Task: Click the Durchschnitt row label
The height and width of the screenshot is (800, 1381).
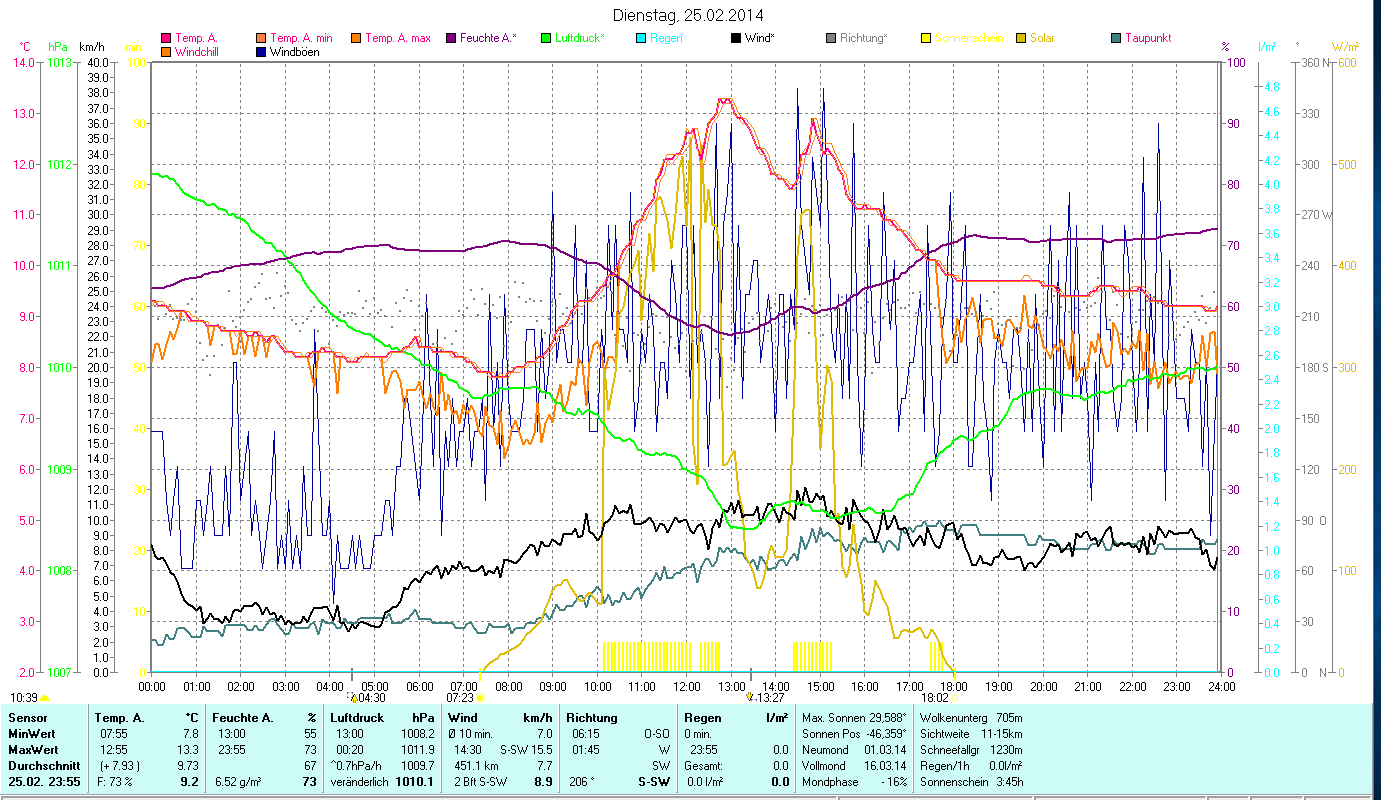Action: [44, 766]
